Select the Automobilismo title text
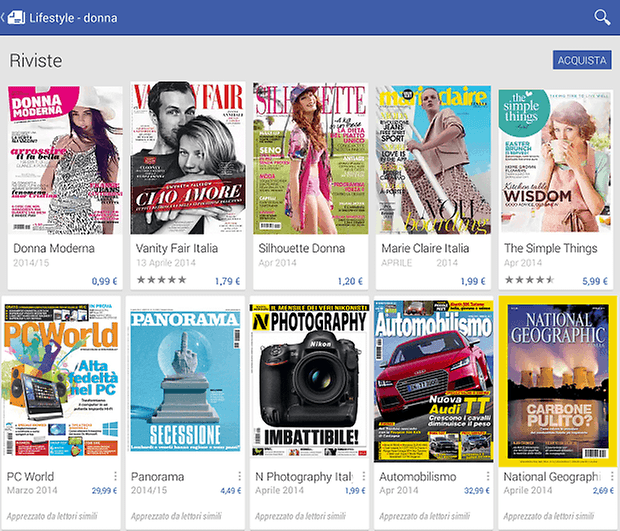Screen dimensions: 620x531 coord(418,476)
